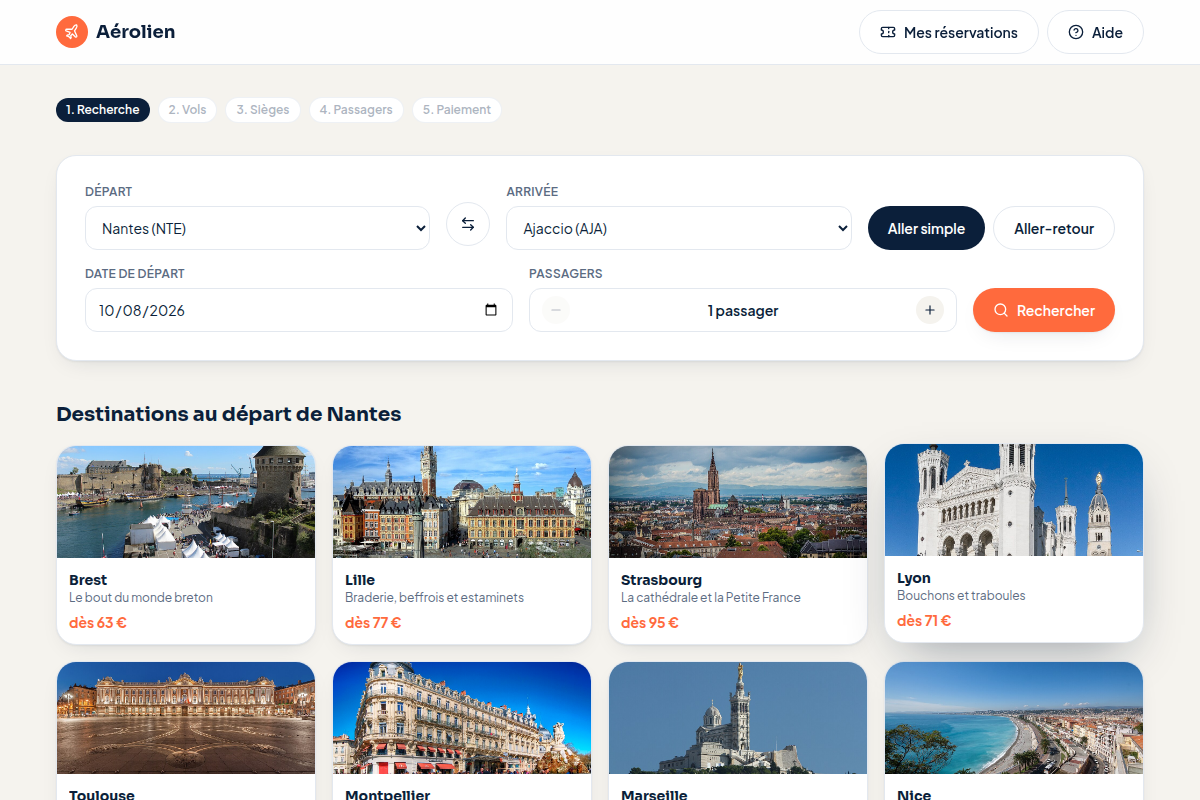Select Aller simple trip type
This screenshot has width=1200, height=800.
coord(926,228)
